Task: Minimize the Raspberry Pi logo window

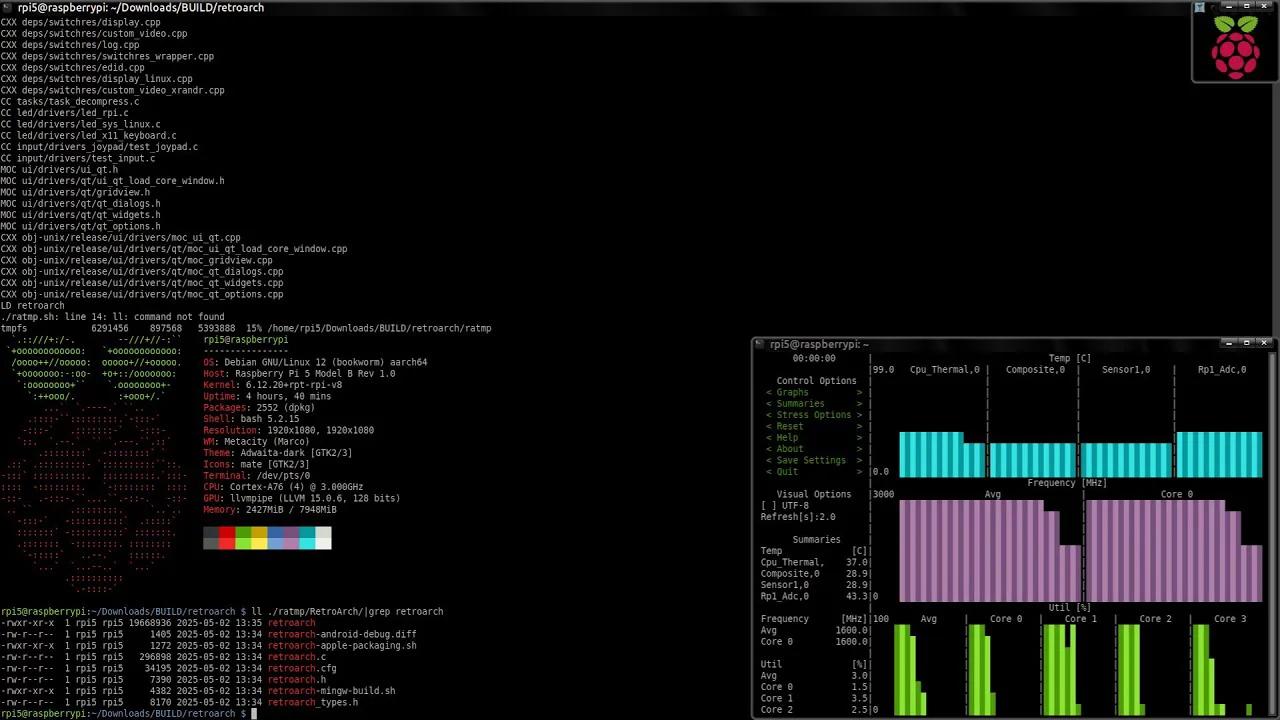Action: [x=1231, y=7]
